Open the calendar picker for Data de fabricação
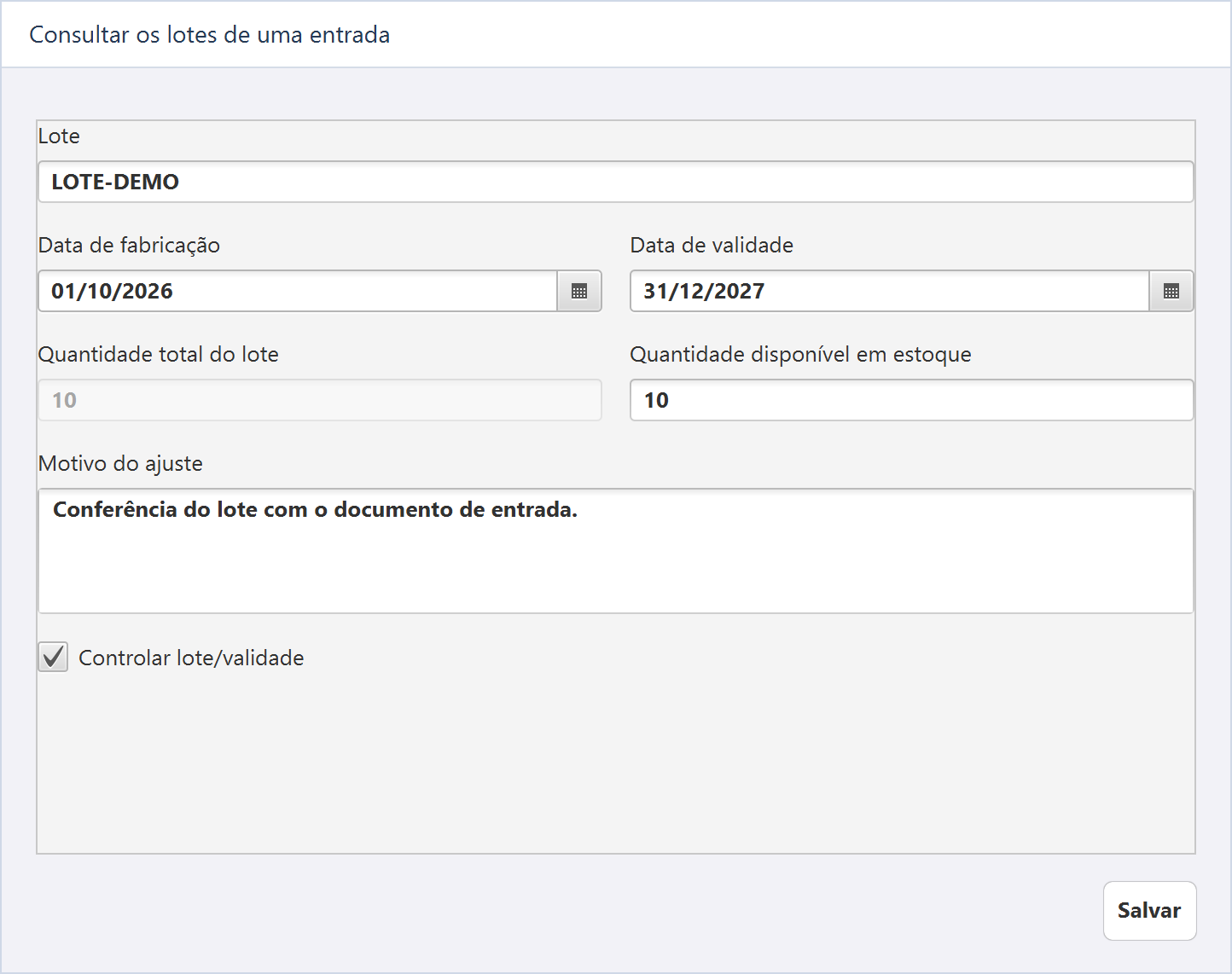The height and width of the screenshot is (974, 1232). click(x=579, y=291)
